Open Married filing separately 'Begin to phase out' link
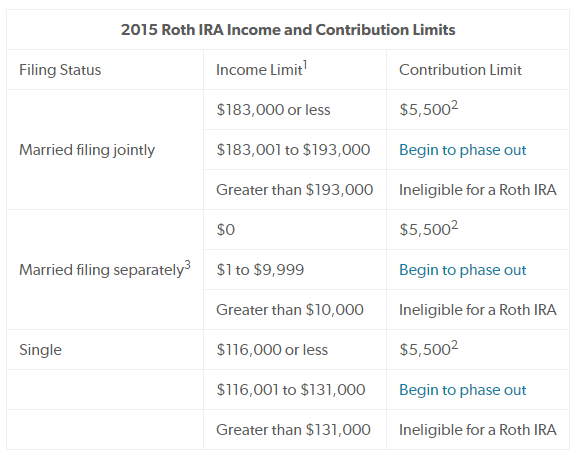This screenshot has height=458, width=580. pyautogui.click(x=462, y=270)
